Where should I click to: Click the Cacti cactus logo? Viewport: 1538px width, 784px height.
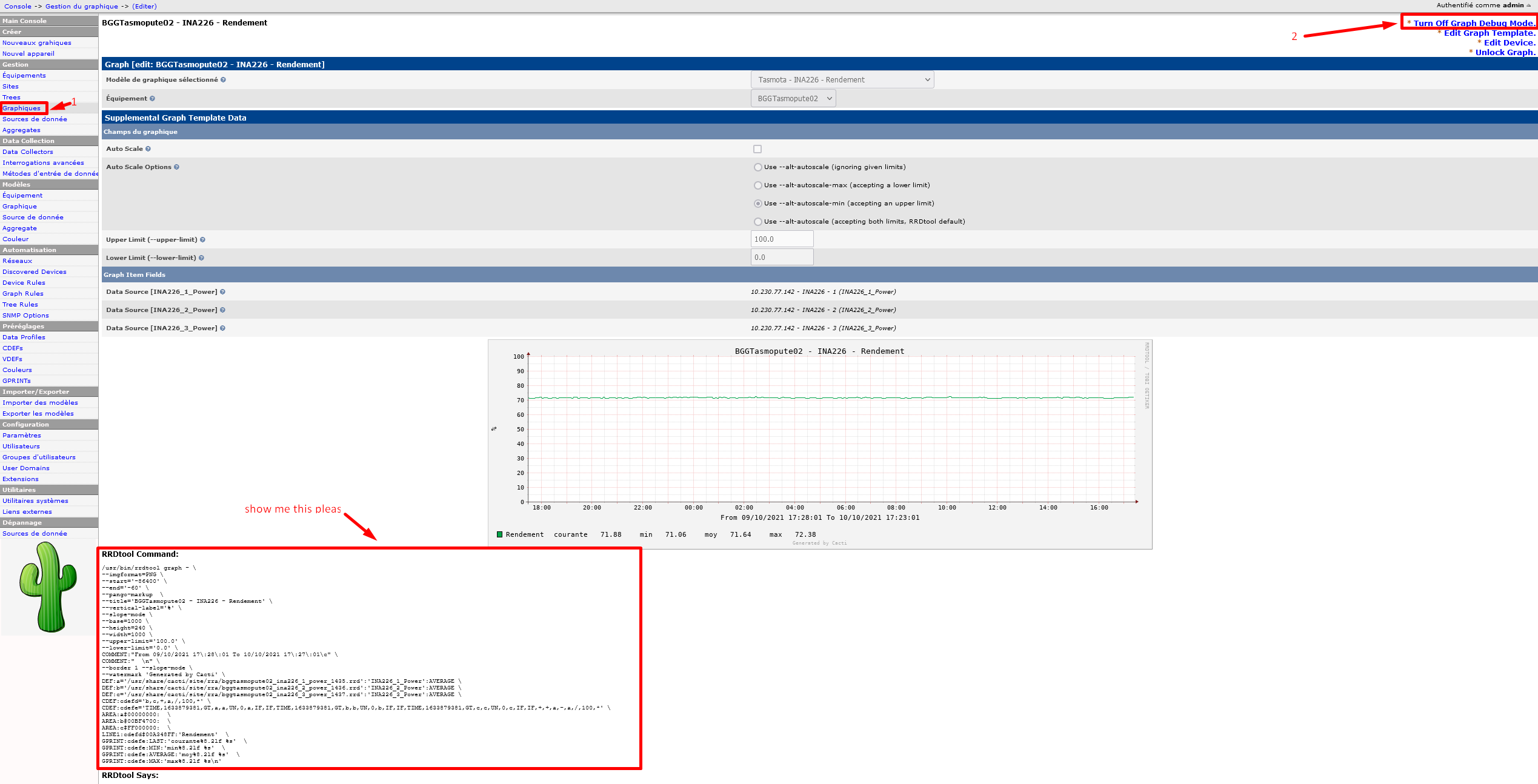(48, 586)
